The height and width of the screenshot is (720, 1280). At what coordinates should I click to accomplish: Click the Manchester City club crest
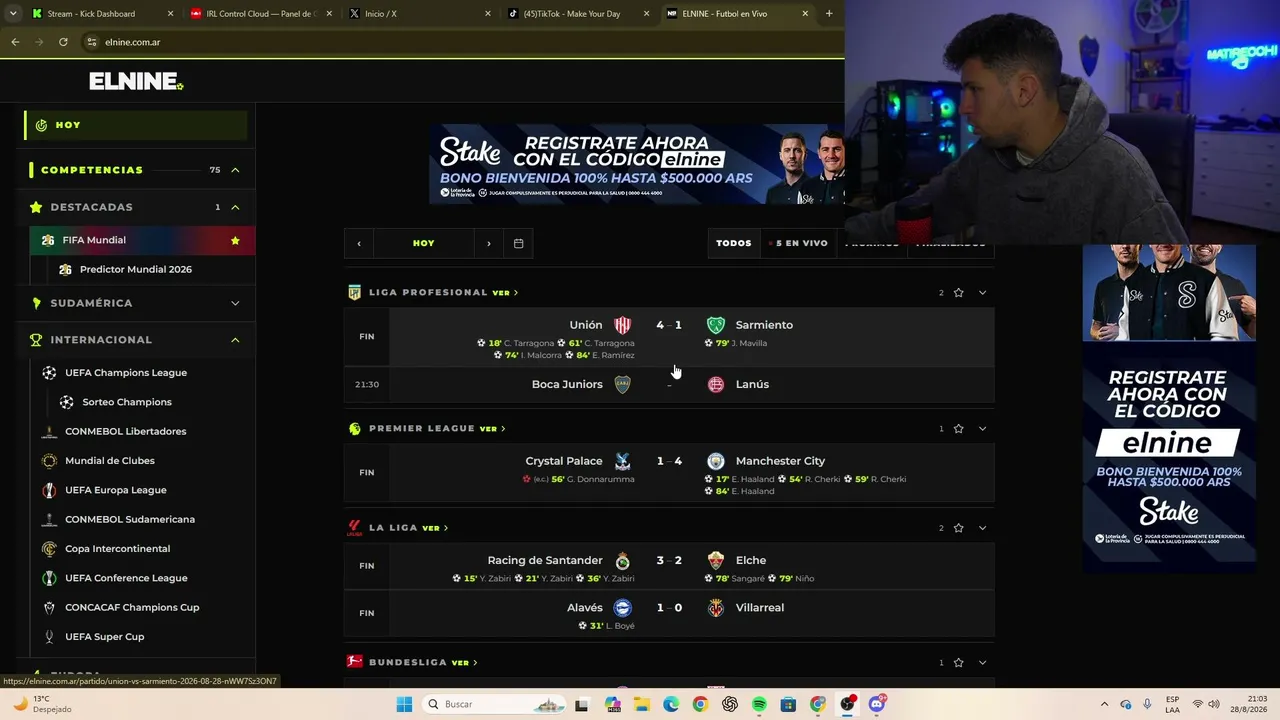pos(716,461)
